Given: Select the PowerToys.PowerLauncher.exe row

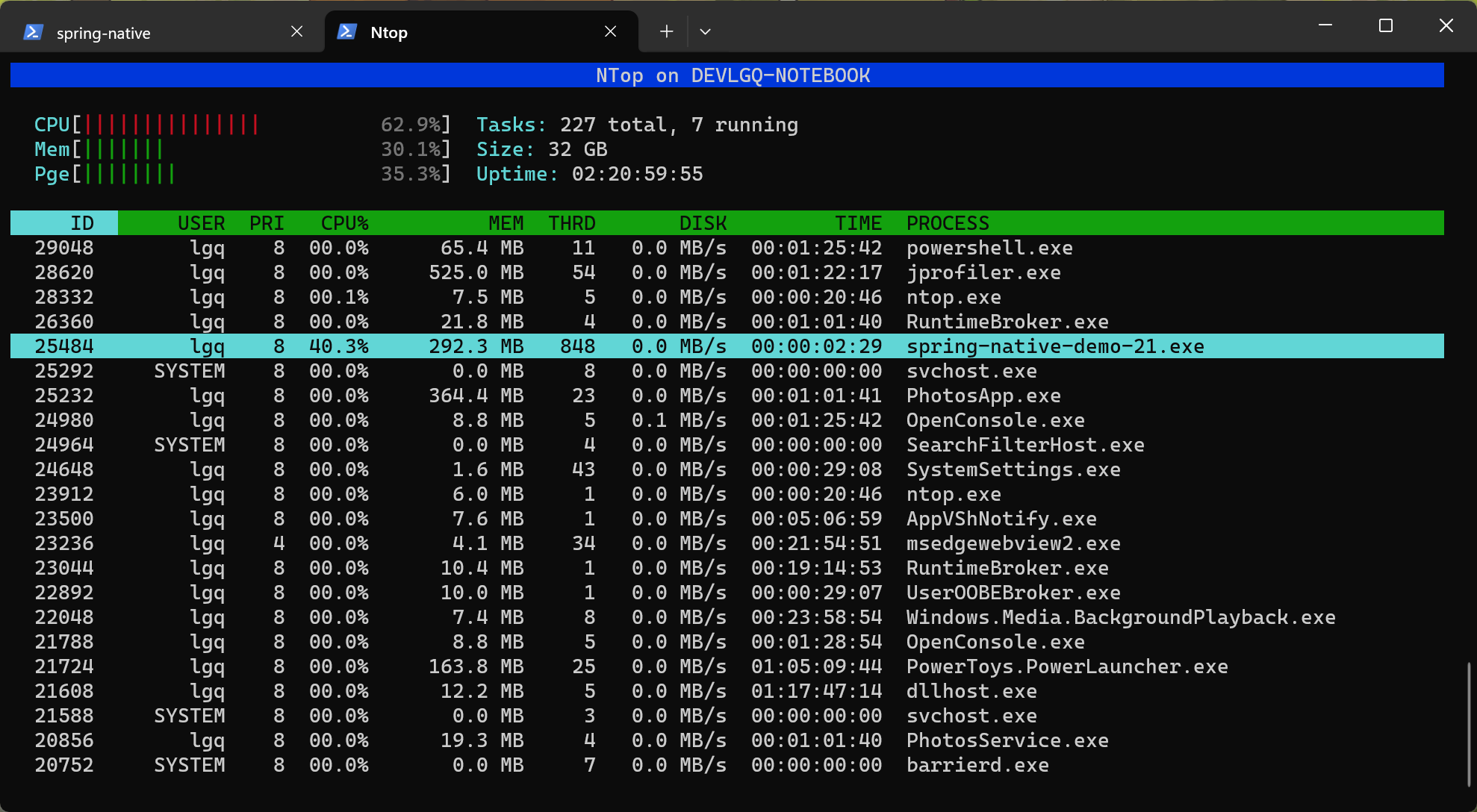Looking at the screenshot, I should [x=727, y=666].
